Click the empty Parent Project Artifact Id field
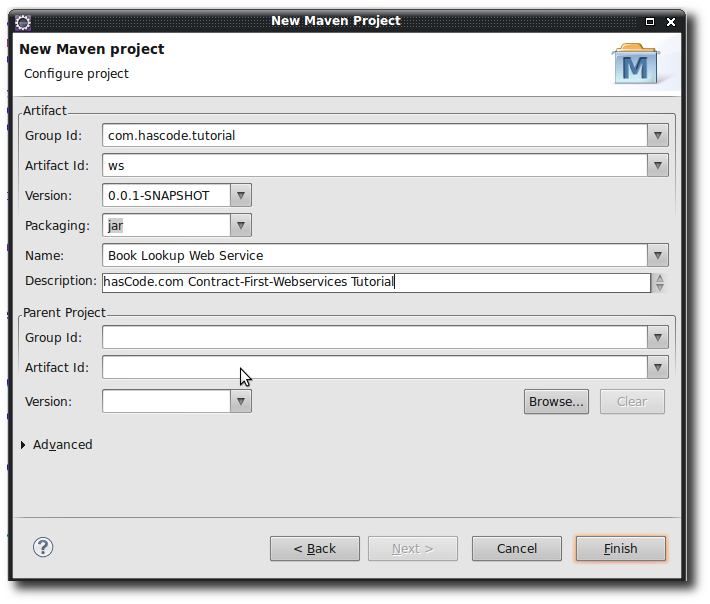The image size is (710, 604). (375, 367)
